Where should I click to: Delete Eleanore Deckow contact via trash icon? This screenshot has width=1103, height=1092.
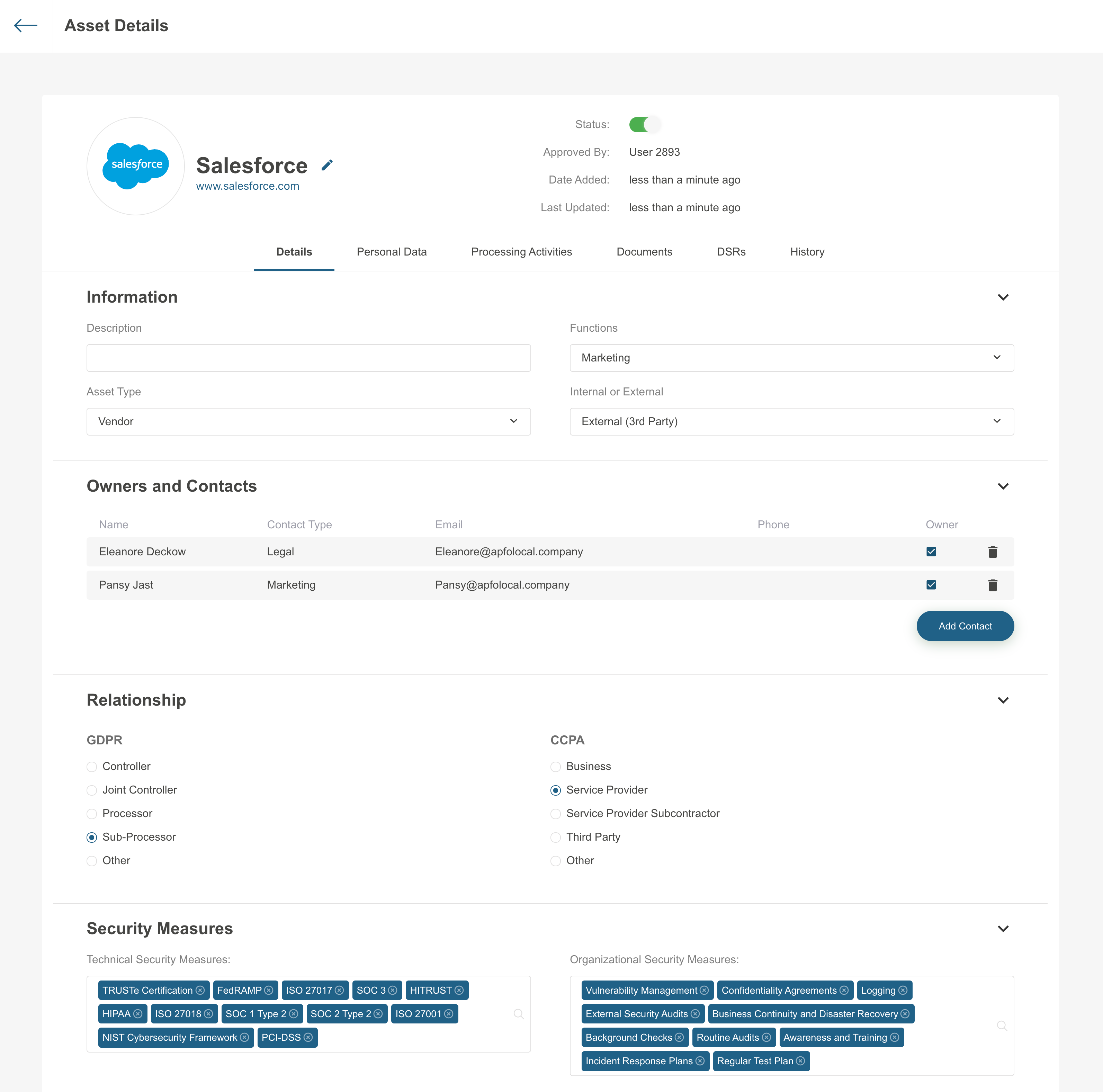pyautogui.click(x=992, y=552)
